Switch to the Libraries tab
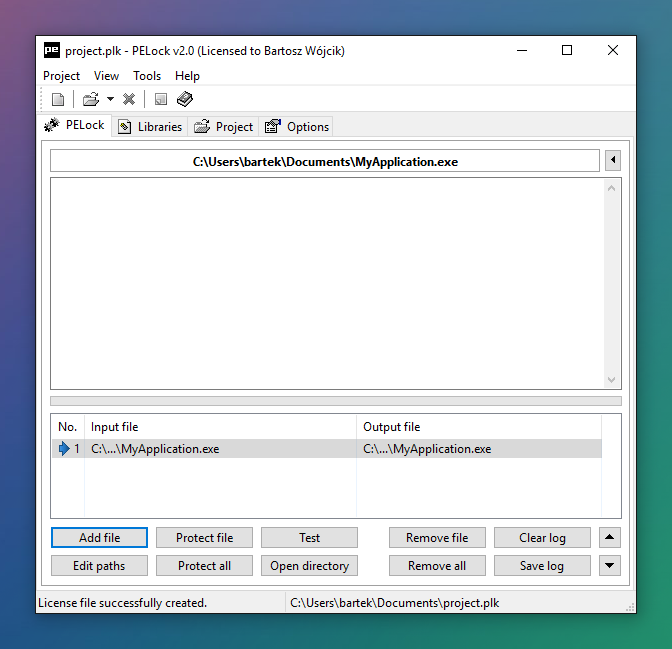672x649 pixels. pos(150,127)
